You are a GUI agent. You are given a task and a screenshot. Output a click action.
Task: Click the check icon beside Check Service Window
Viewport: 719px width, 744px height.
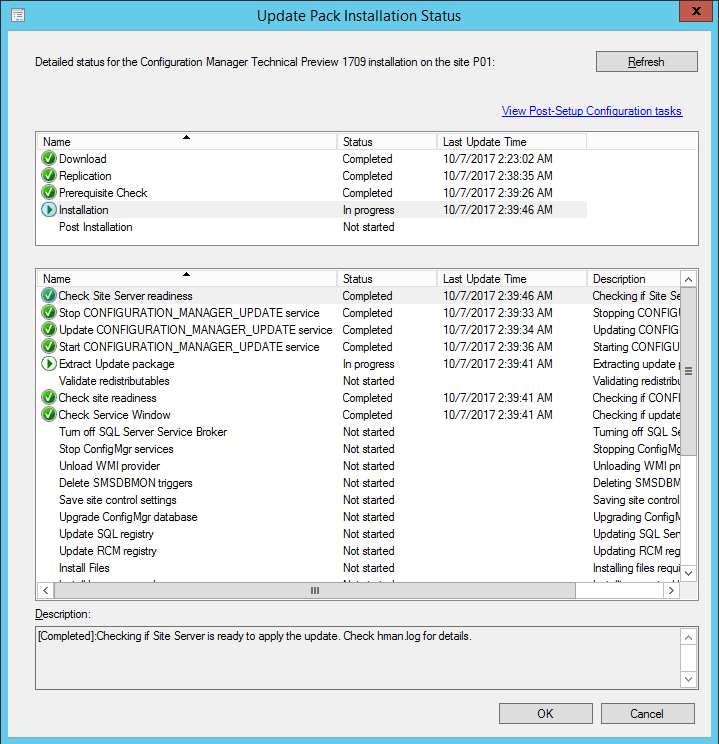click(x=48, y=415)
